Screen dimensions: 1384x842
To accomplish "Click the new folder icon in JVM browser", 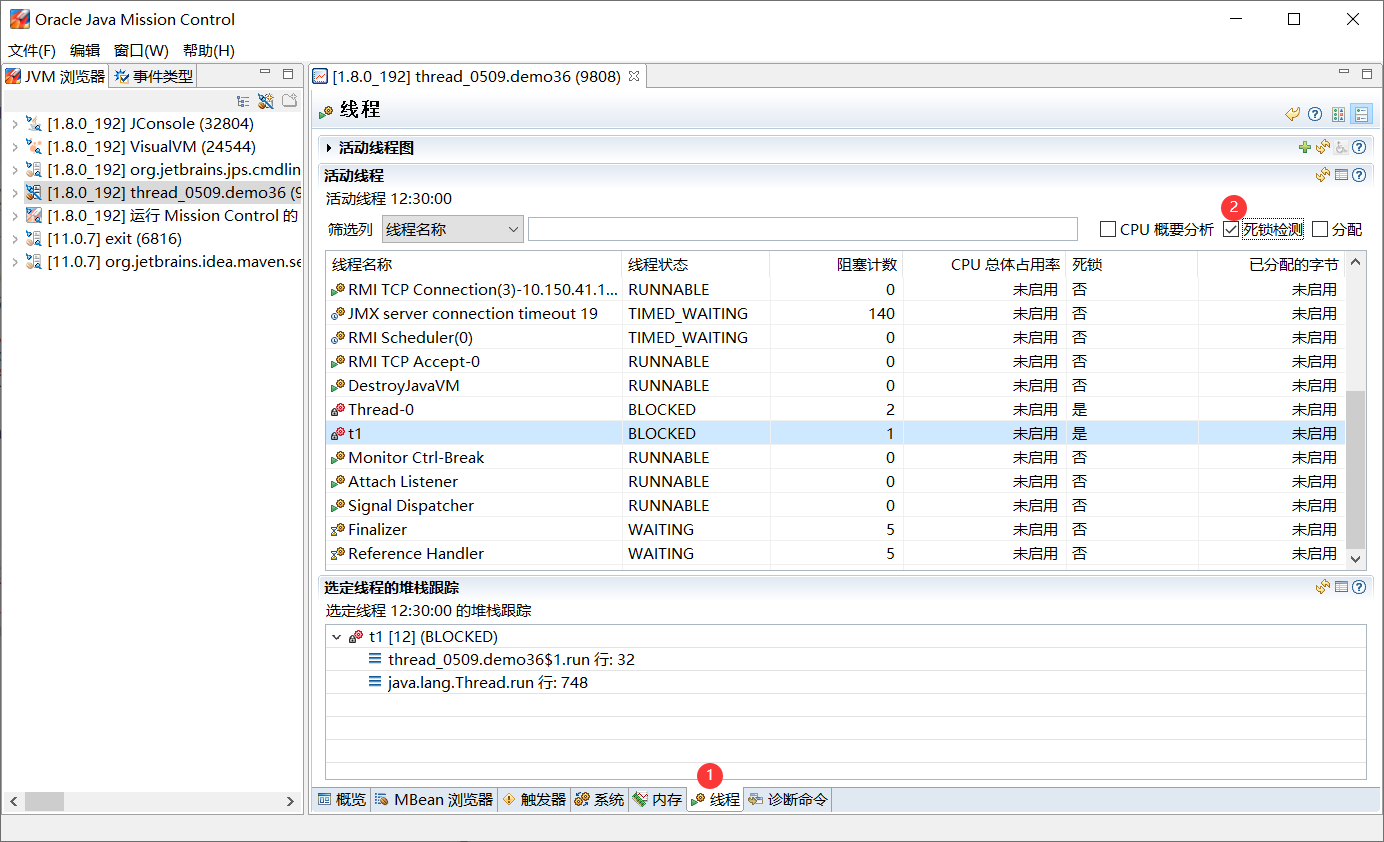I will [x=289, y=101].
